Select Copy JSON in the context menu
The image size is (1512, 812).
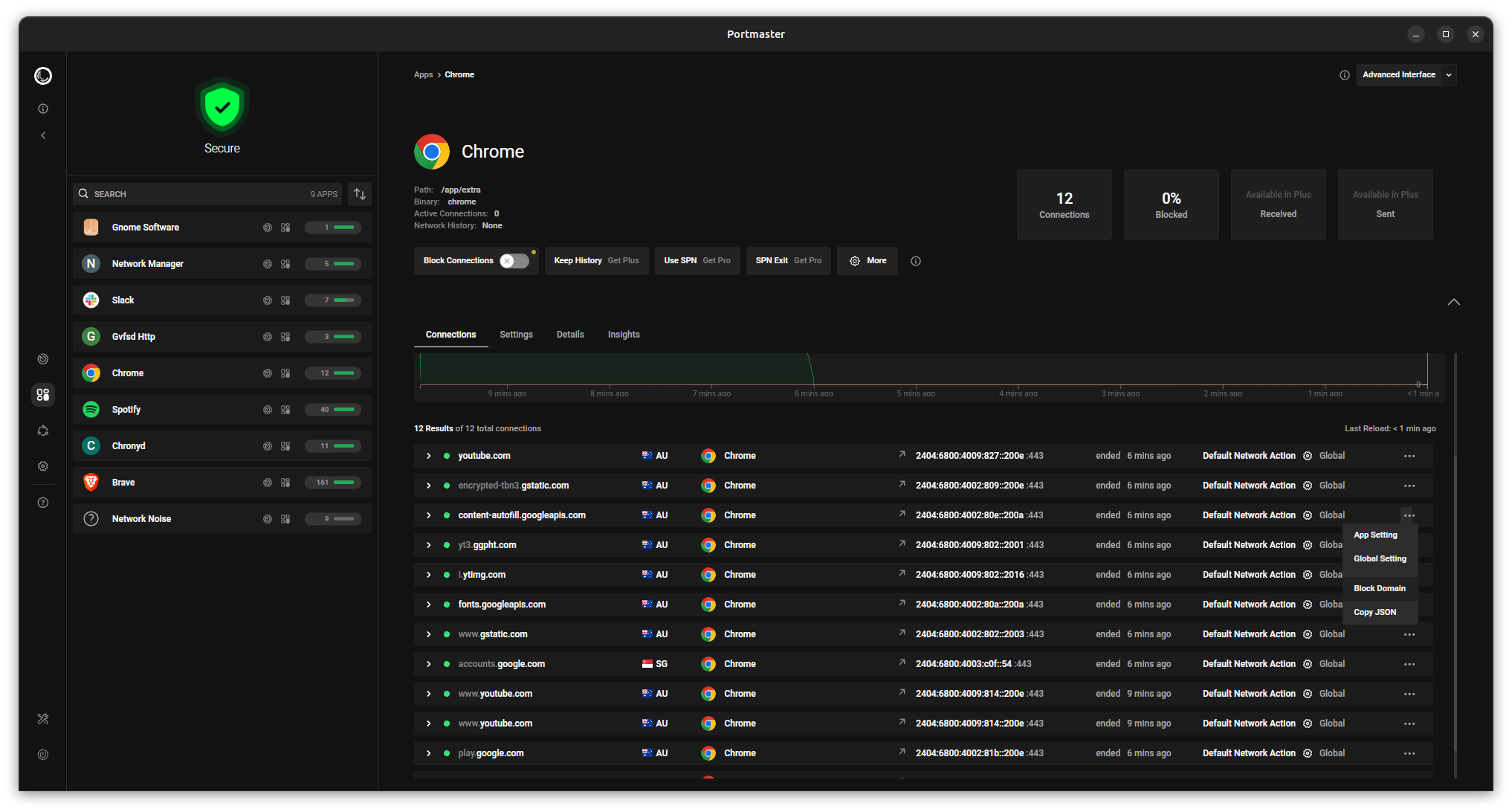click(1380, 612)
